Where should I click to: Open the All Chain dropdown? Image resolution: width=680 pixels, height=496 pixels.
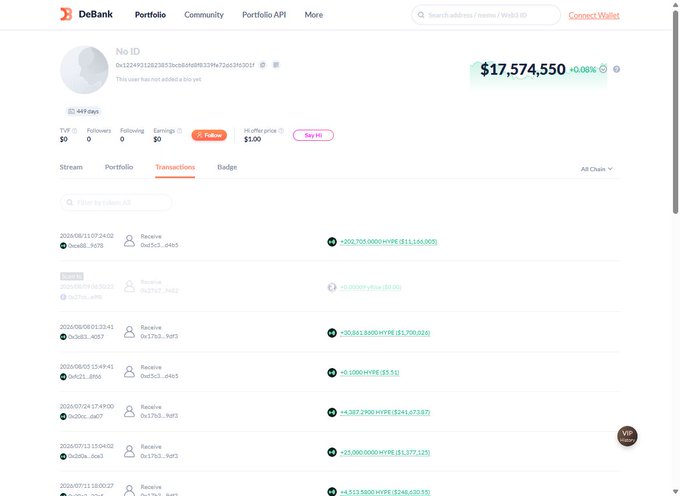597,169
